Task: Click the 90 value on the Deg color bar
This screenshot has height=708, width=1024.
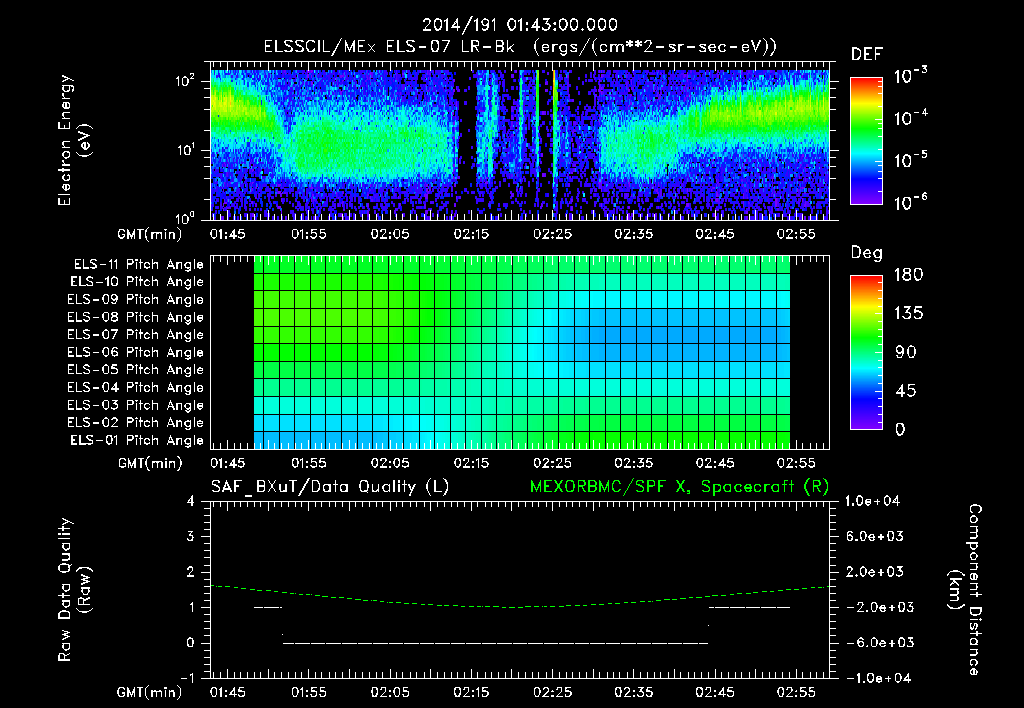Action: tap(905, 352)
